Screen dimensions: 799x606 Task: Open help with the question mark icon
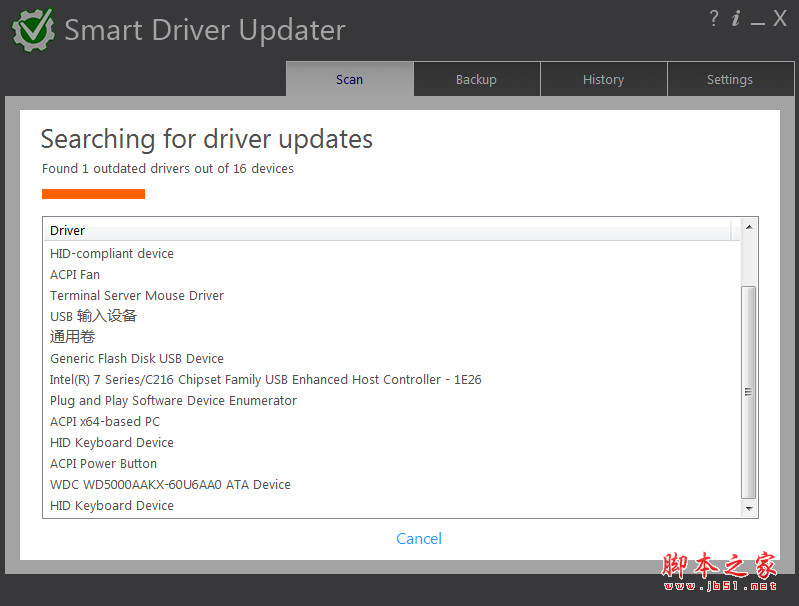point(714,19)
